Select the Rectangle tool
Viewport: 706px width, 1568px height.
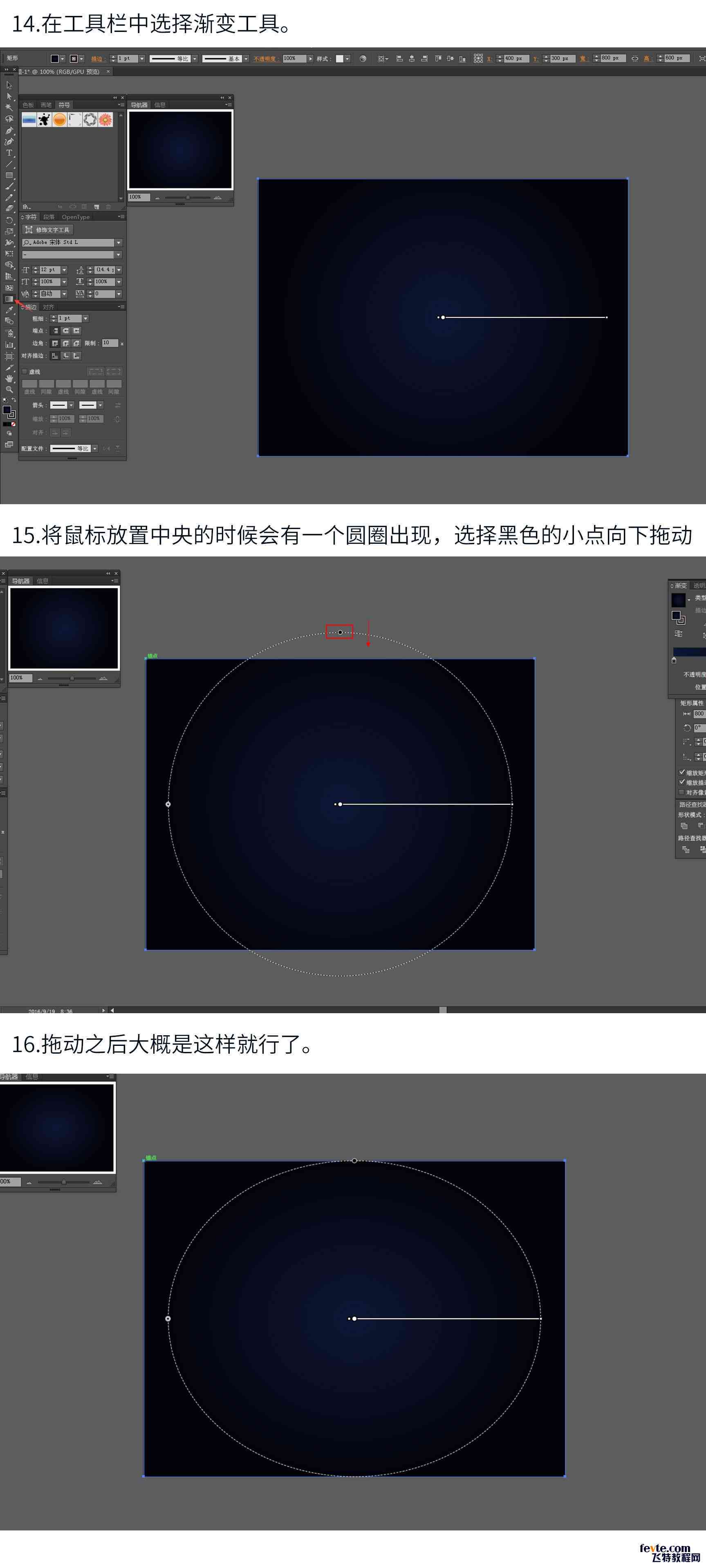[9, 175]
